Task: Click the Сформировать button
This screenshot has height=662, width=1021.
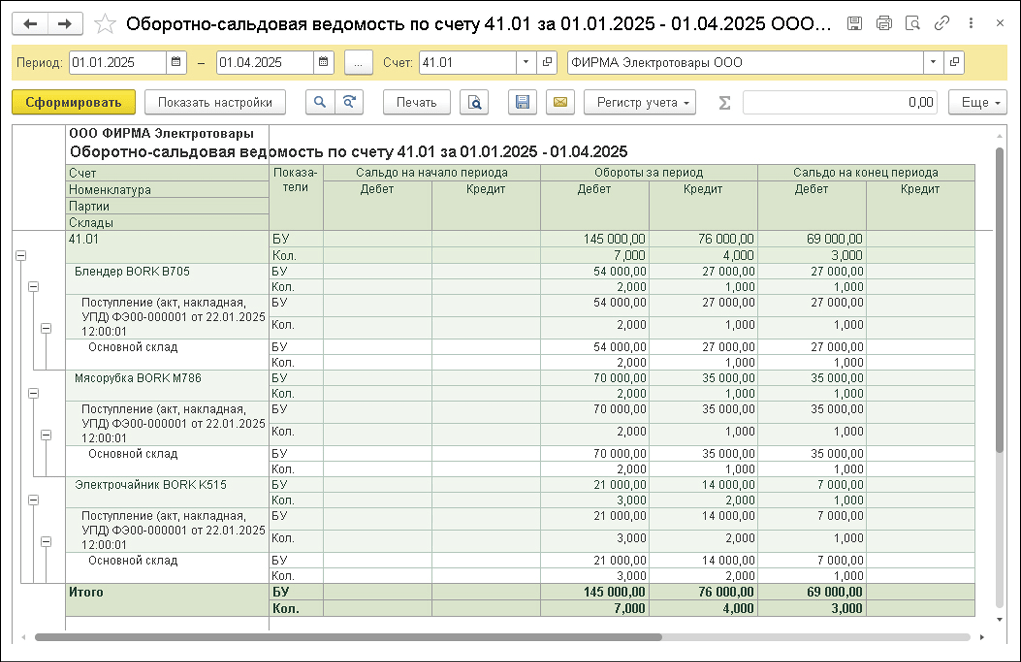Action: pos(72,102)
